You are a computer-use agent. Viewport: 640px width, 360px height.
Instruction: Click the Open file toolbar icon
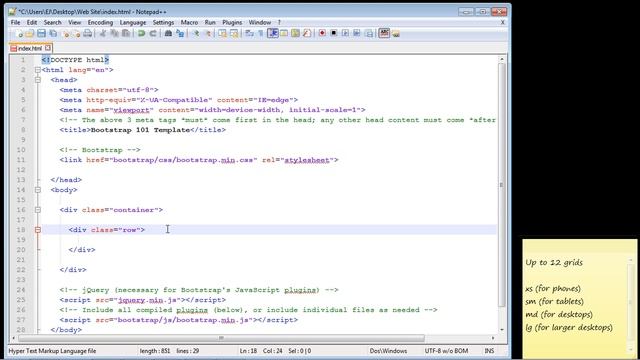(29, 33)
